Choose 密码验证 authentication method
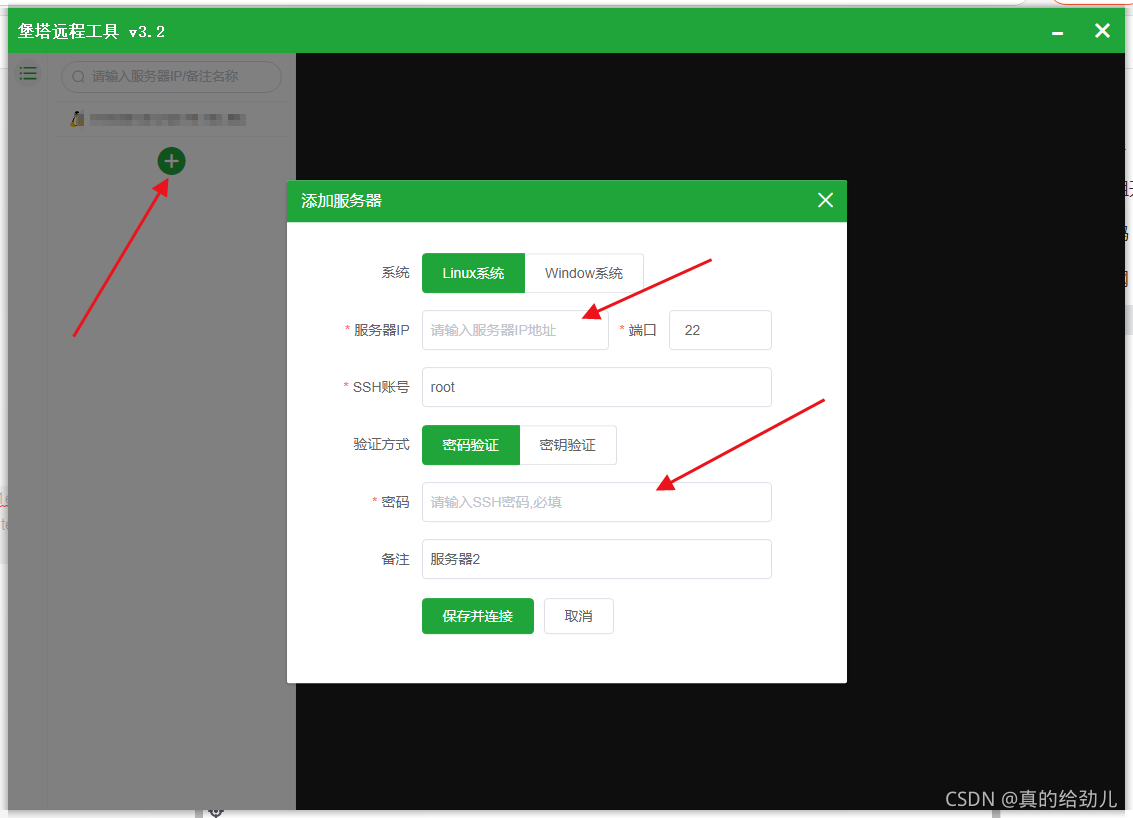The width and height of the screenshot is (1133, 818). pos(470,445)
